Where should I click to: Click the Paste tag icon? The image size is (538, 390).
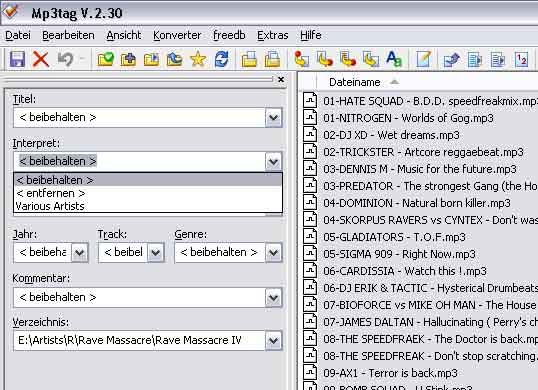click(272, 59)
